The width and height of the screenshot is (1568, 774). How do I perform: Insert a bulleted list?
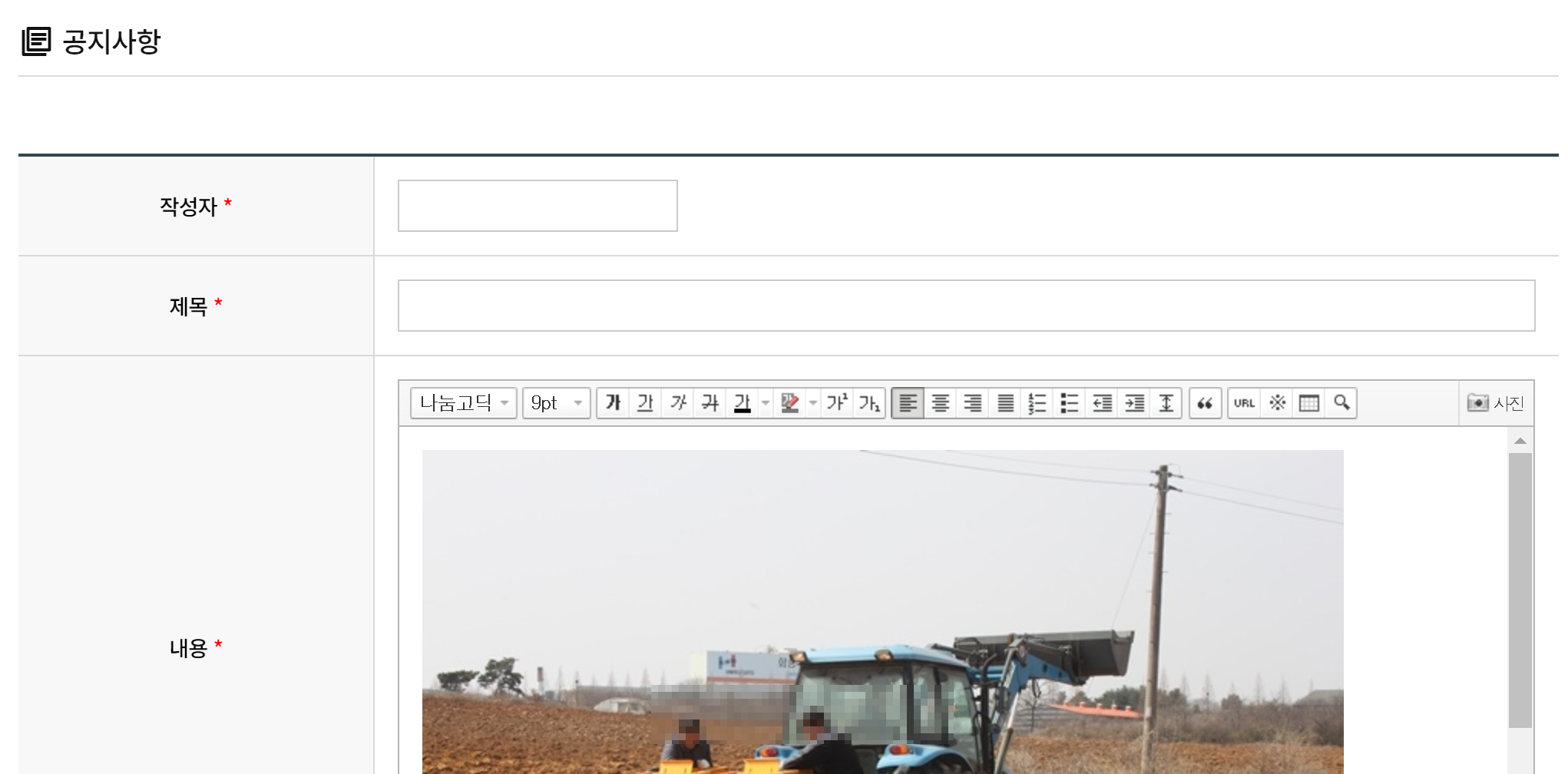1070,403
